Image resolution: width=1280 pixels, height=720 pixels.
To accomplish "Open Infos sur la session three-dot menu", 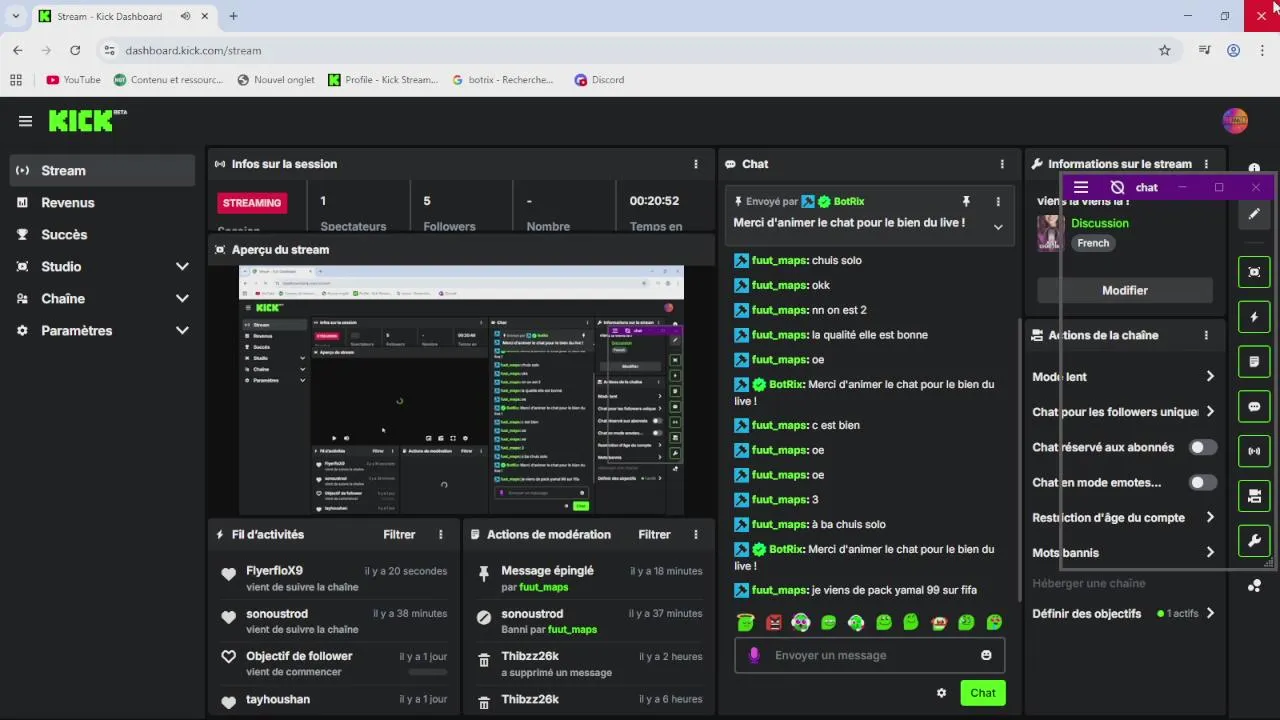I will 696,164.
